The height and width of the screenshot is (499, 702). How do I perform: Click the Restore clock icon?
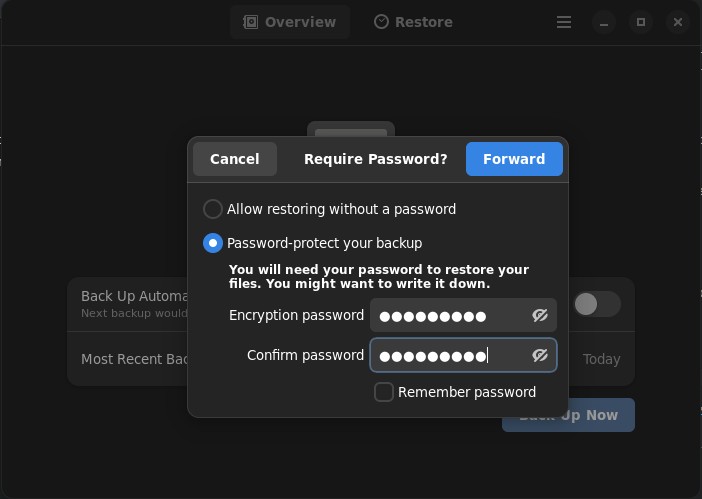pyautogui.click(x=381, y=22)
